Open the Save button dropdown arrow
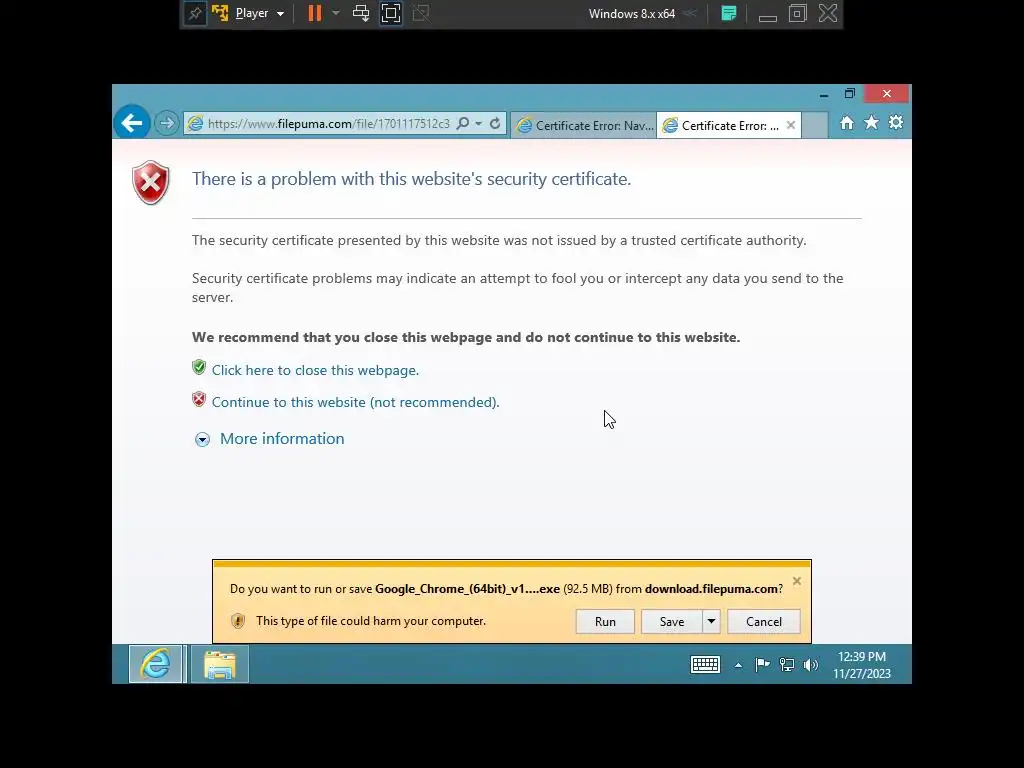This screenshot has height=768, width=1024. (x=711, y=622)
